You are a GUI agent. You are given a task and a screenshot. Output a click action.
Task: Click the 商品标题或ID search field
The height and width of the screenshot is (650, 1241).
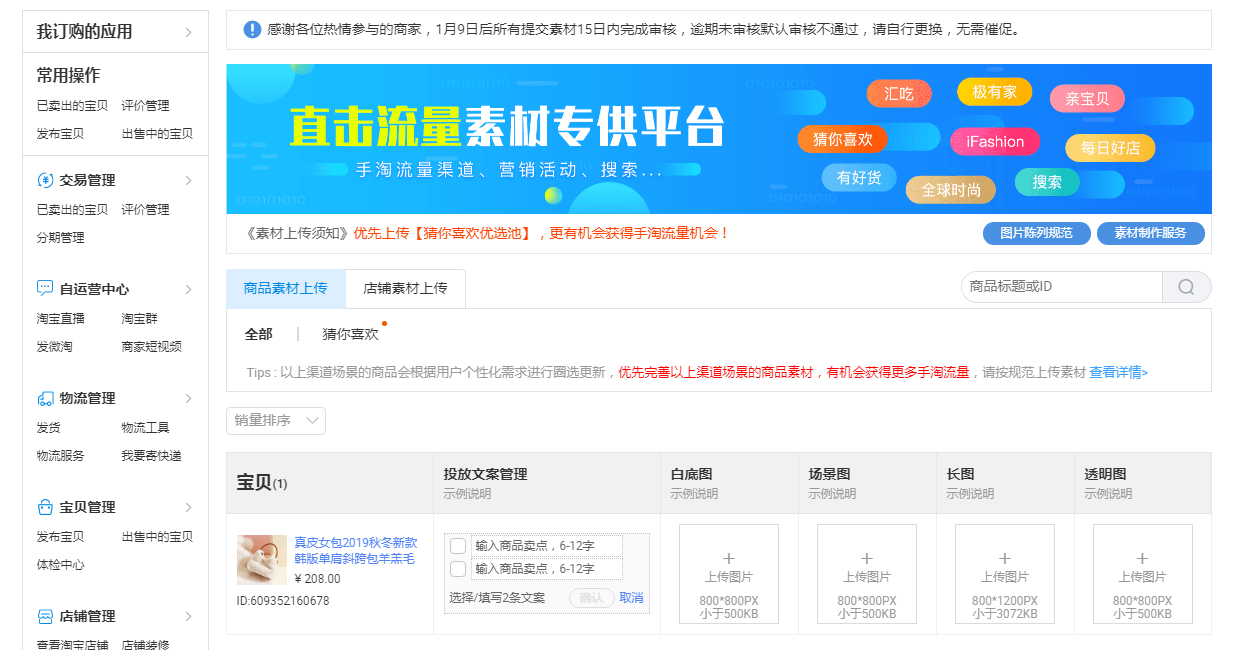(x=1061, y=287)
